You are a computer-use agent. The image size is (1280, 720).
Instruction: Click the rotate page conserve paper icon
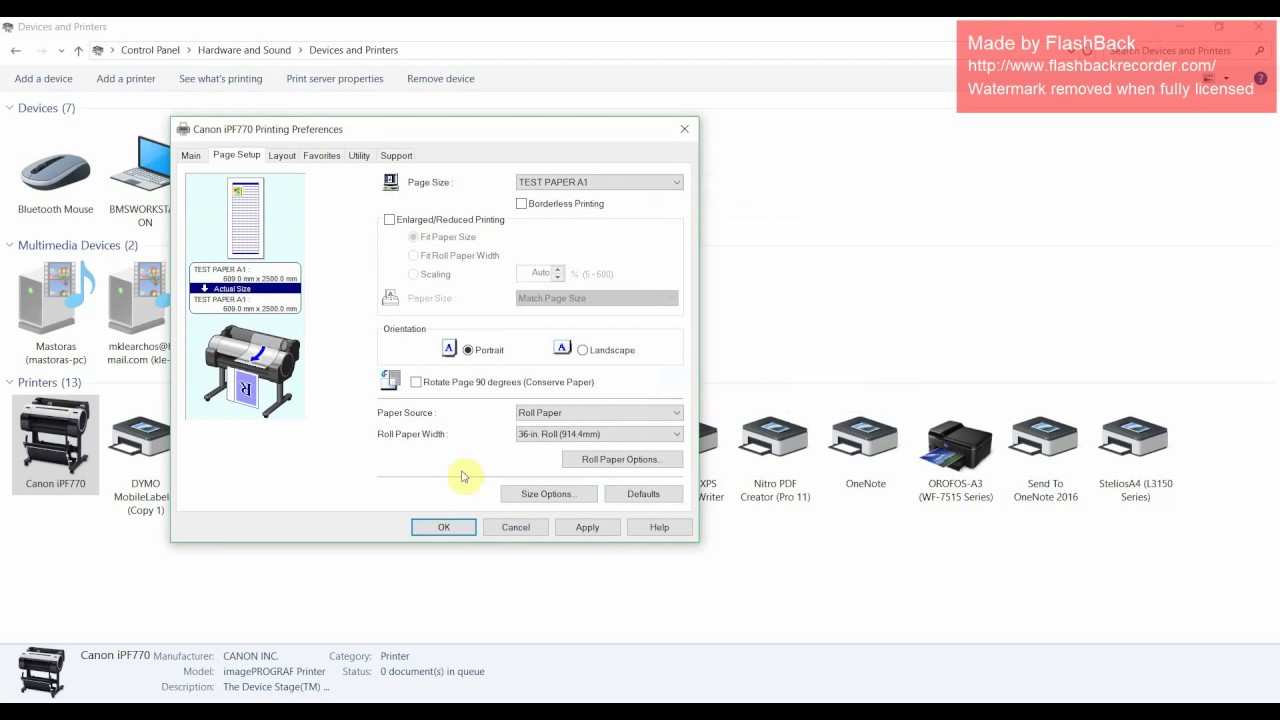click(x=390, y=380)
